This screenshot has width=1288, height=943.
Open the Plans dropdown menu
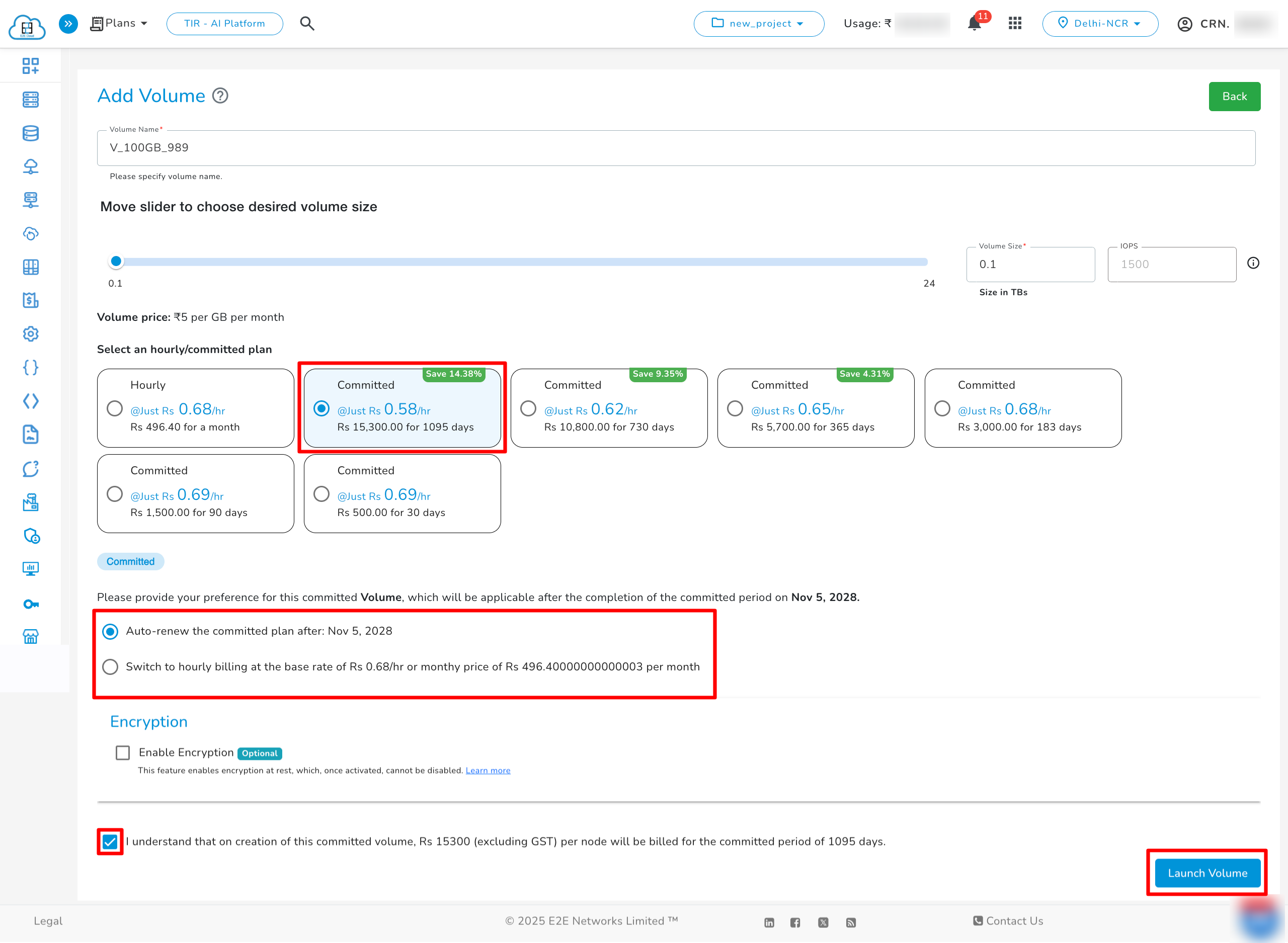pos(119,24)
